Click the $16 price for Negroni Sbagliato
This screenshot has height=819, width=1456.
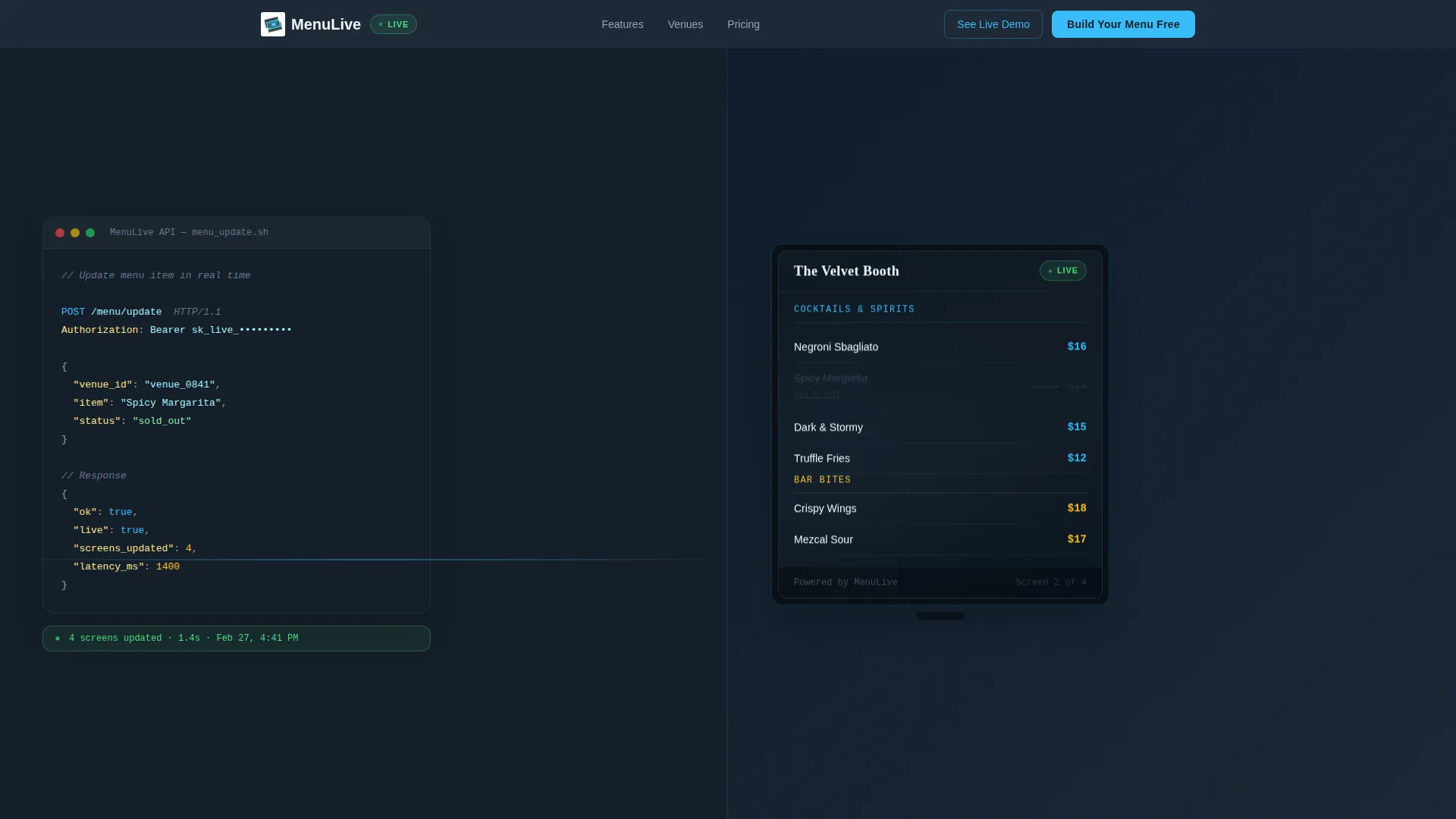click(x=1077, y=347)
